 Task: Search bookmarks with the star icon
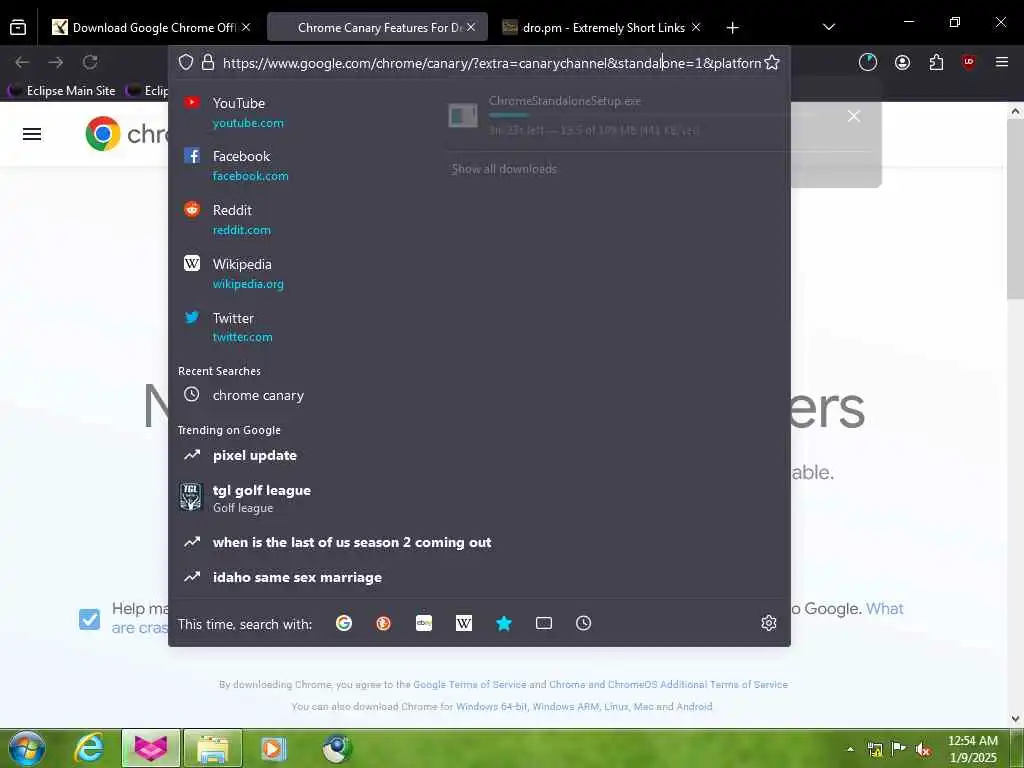[x=504, y=623]
